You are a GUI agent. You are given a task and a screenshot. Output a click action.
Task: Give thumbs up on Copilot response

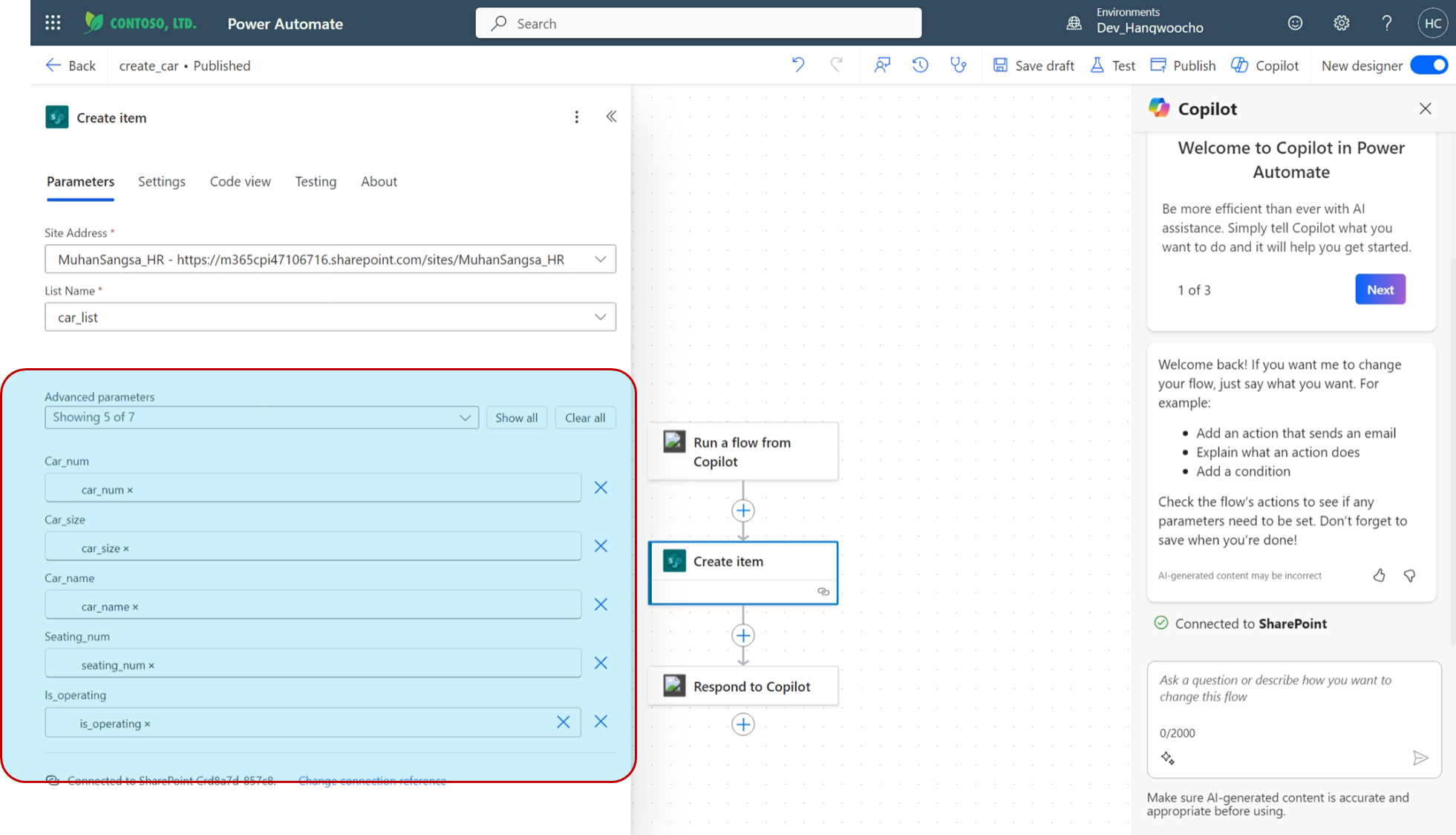pos(1379,575)
